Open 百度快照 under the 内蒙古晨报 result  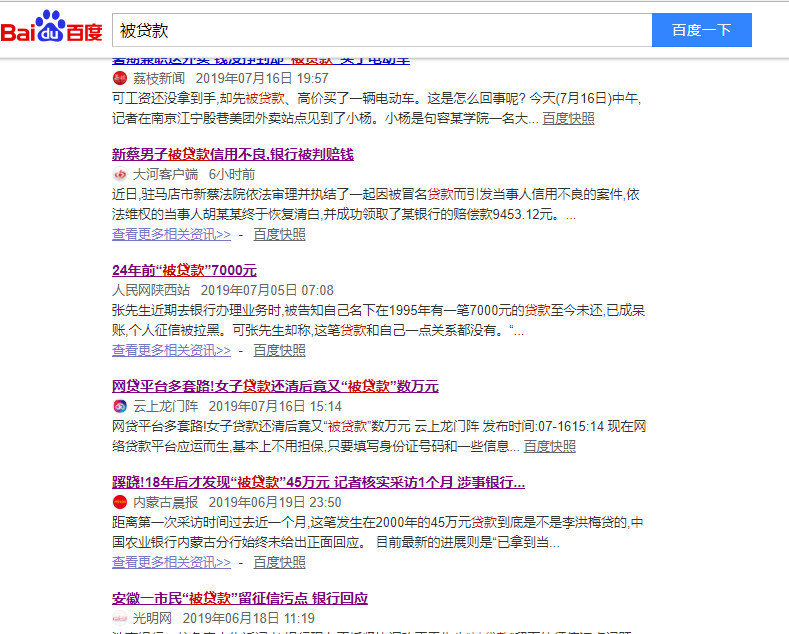tap(279, 562)
